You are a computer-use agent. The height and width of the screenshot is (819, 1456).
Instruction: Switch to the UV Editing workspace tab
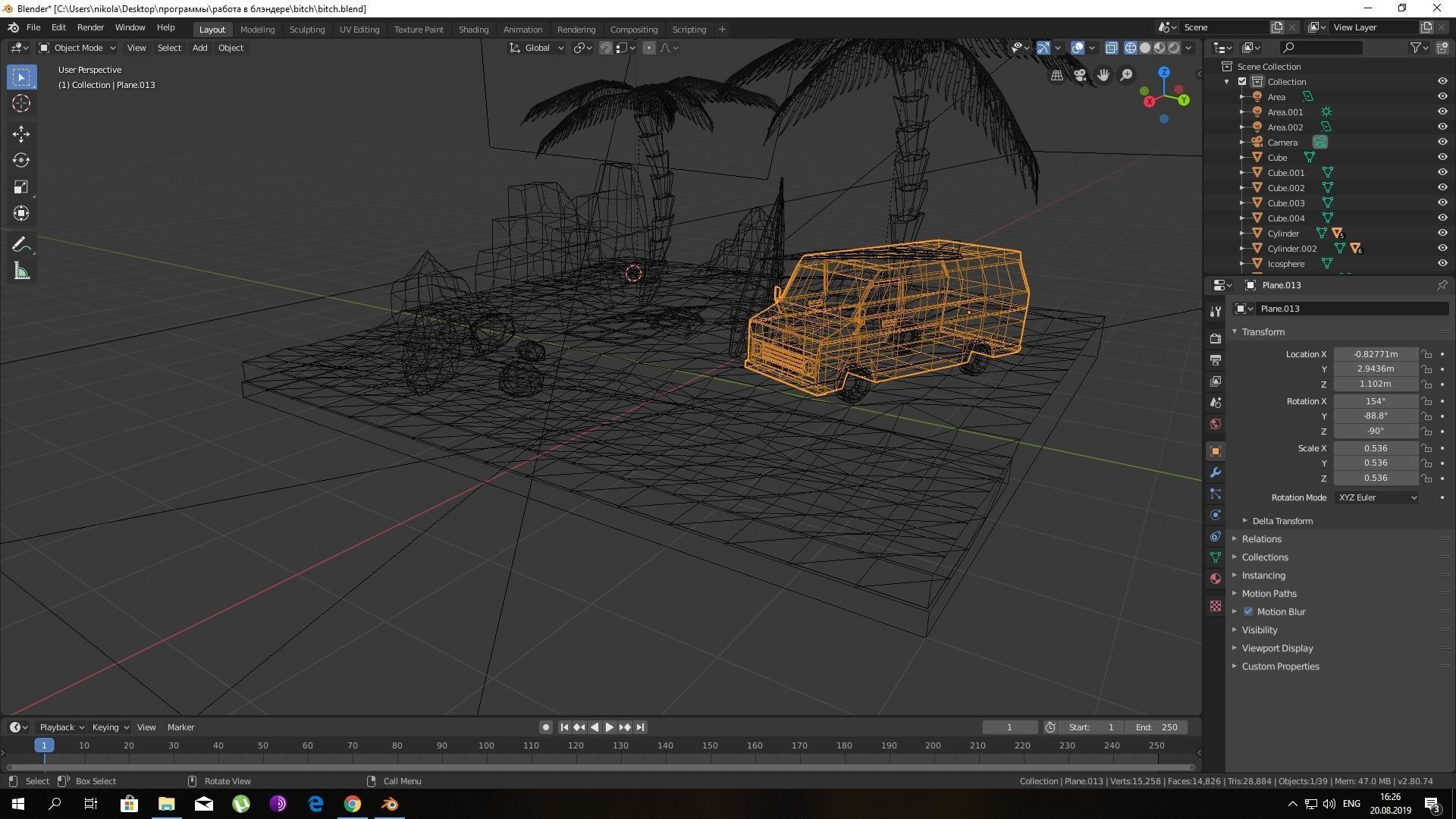pos(359,30)
